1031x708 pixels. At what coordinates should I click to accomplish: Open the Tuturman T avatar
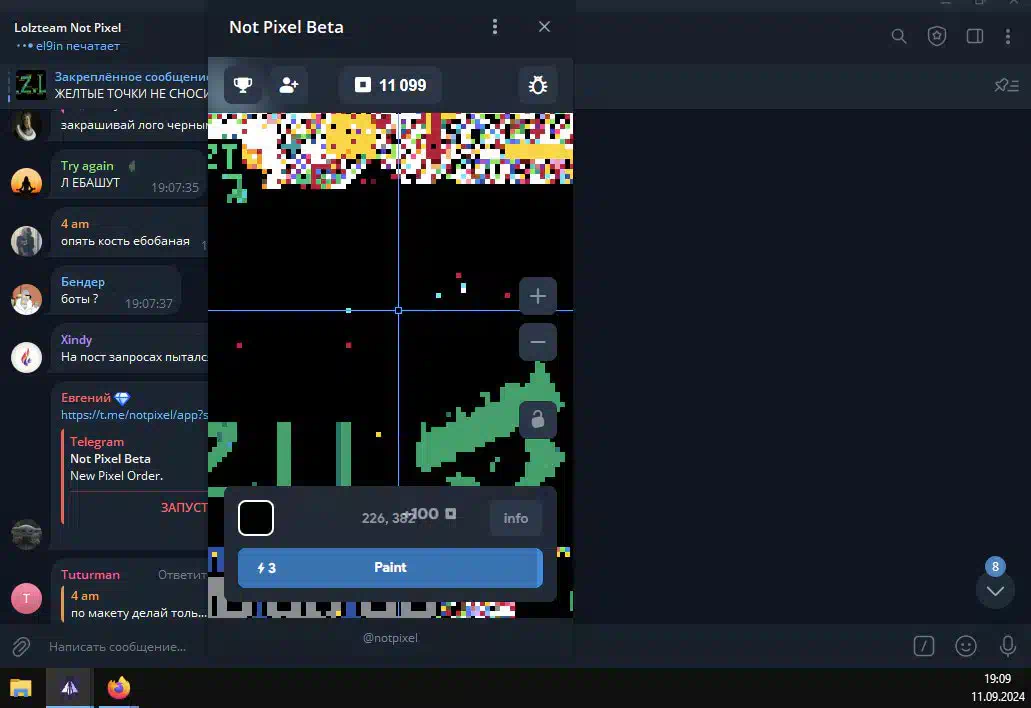click(26, 598)
